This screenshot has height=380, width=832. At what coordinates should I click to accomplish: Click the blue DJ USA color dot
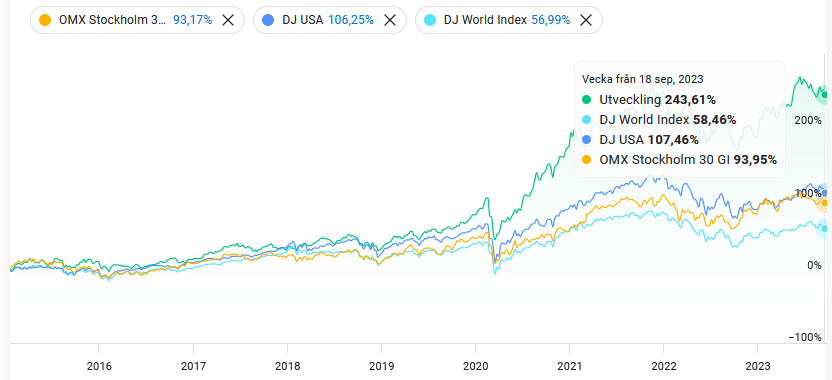coord(268,20)
